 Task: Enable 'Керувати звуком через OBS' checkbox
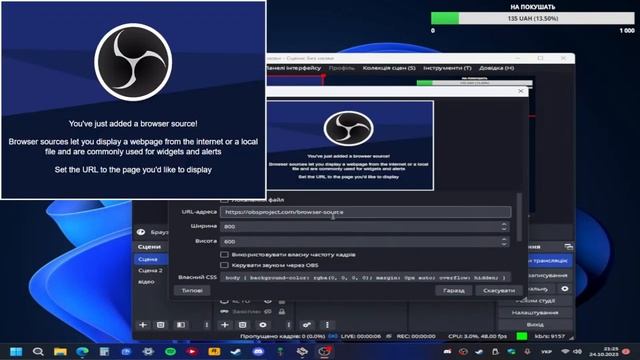[x=224, y=265]
